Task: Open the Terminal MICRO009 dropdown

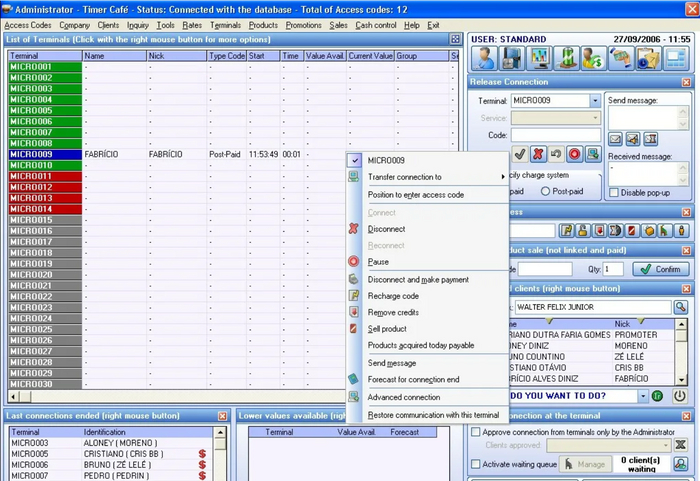Action: tap(595, 101)
